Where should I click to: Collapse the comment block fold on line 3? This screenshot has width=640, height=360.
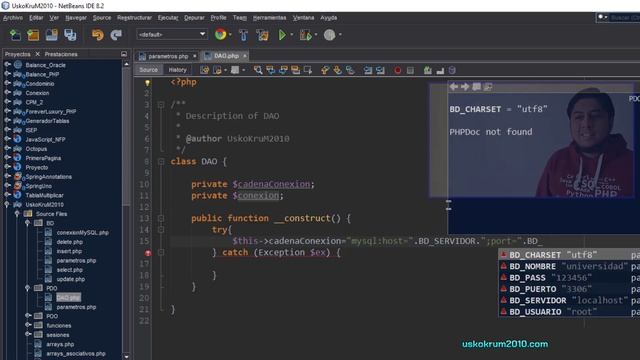[x=161, y=105]
